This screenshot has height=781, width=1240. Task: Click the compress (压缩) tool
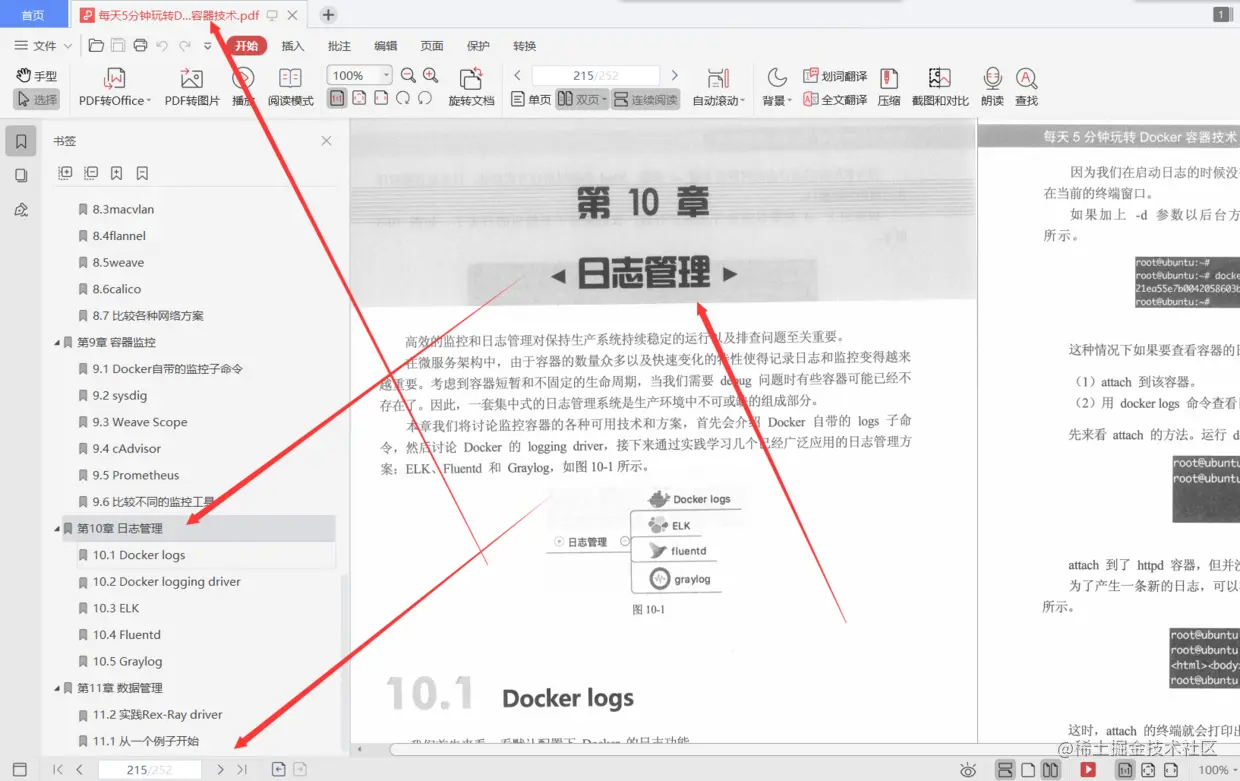[888, 87]
